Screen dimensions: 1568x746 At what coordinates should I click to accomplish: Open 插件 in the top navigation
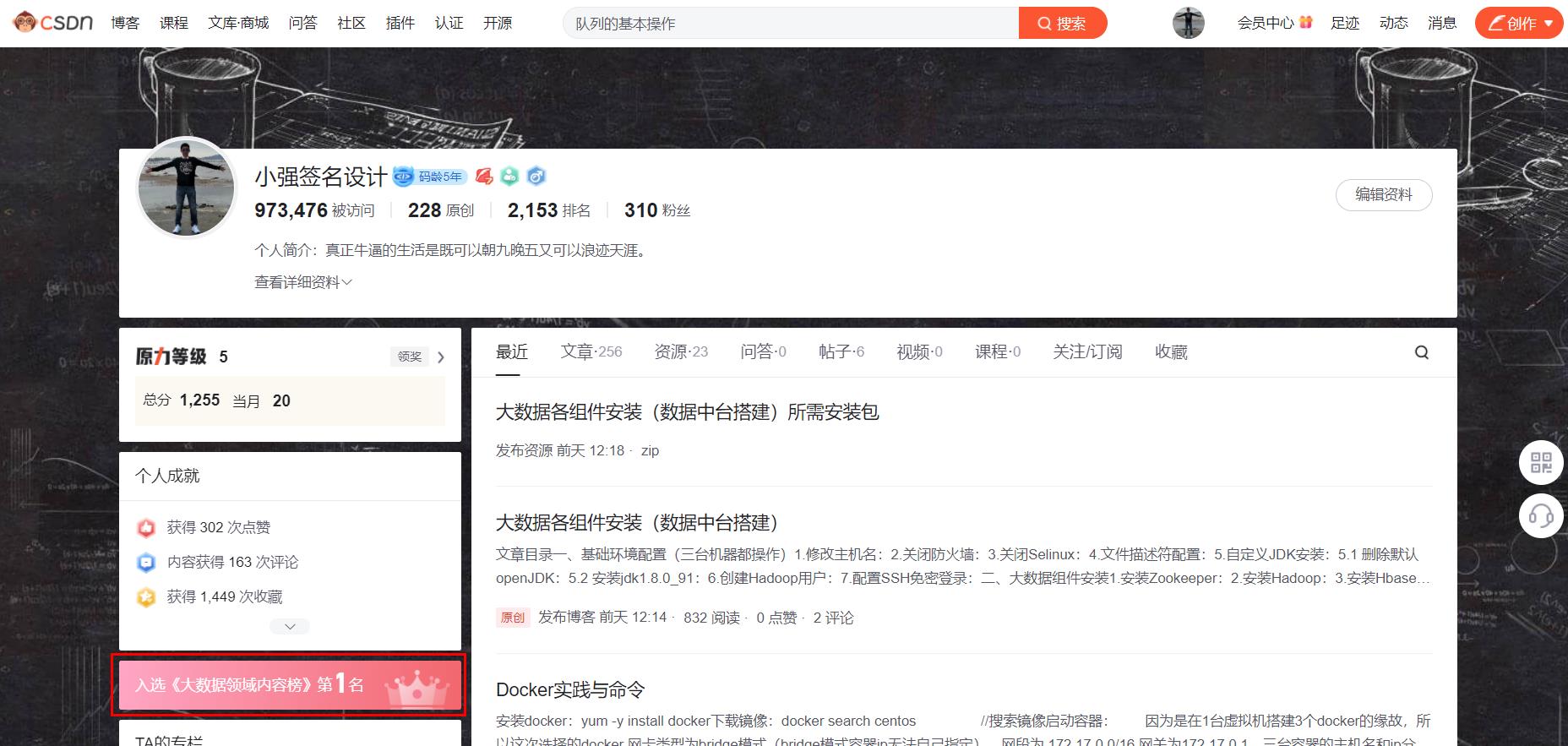(x=400, y=23)
